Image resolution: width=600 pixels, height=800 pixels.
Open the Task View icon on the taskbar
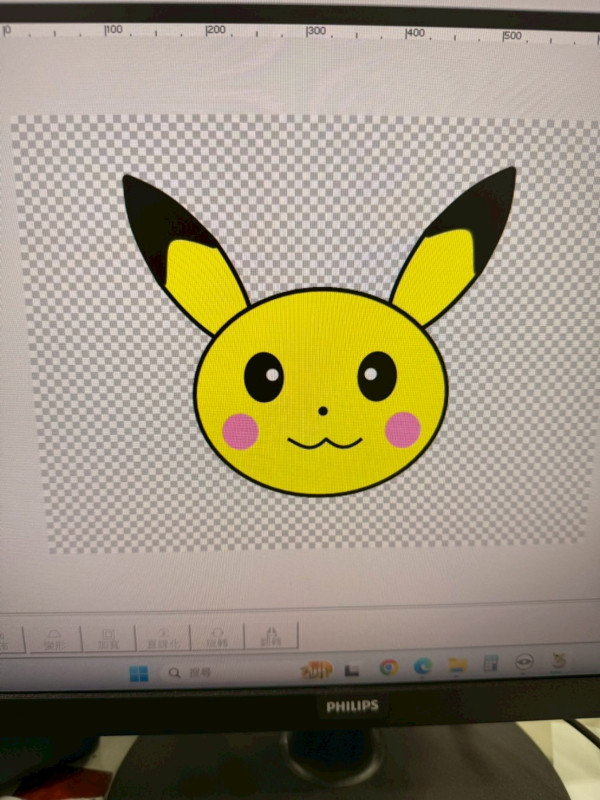point(351,670)
